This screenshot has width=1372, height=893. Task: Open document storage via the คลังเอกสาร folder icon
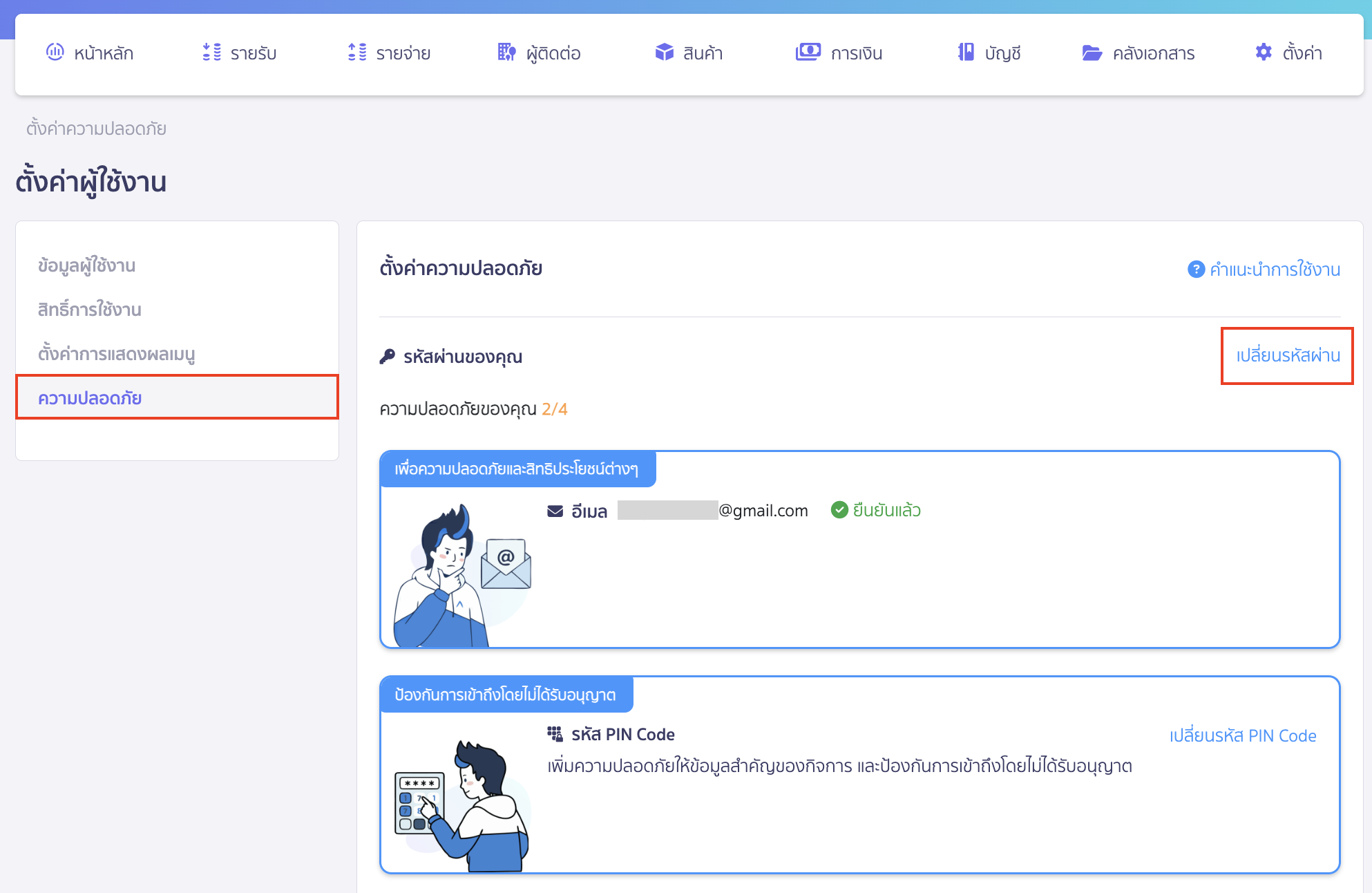tap(1092, 52)
